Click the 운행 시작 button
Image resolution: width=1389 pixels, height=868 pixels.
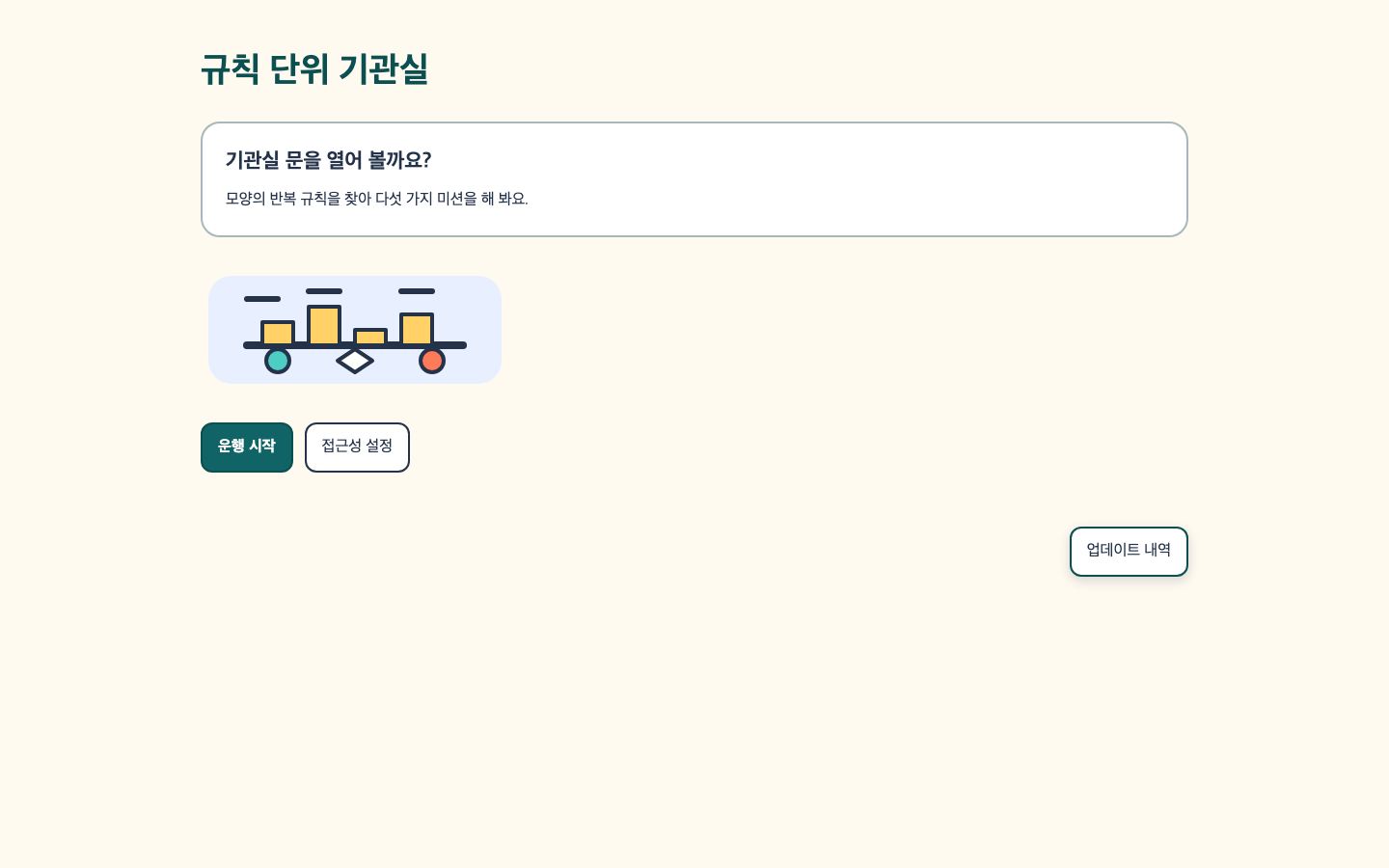(x=247, y=448)
